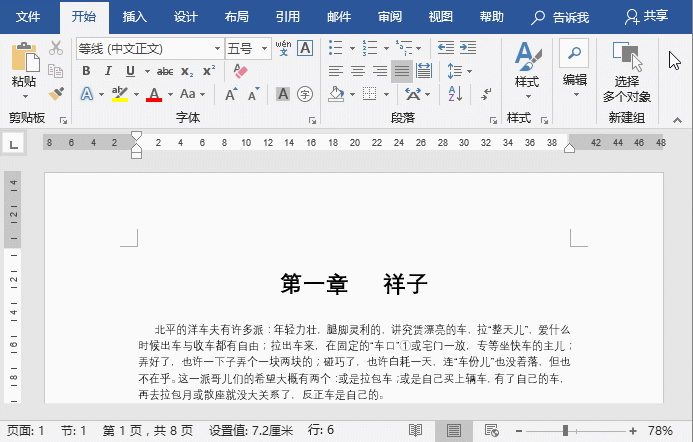Select the Format Painter brush
The width and height of the screenshot is (693, 442).
56,94
